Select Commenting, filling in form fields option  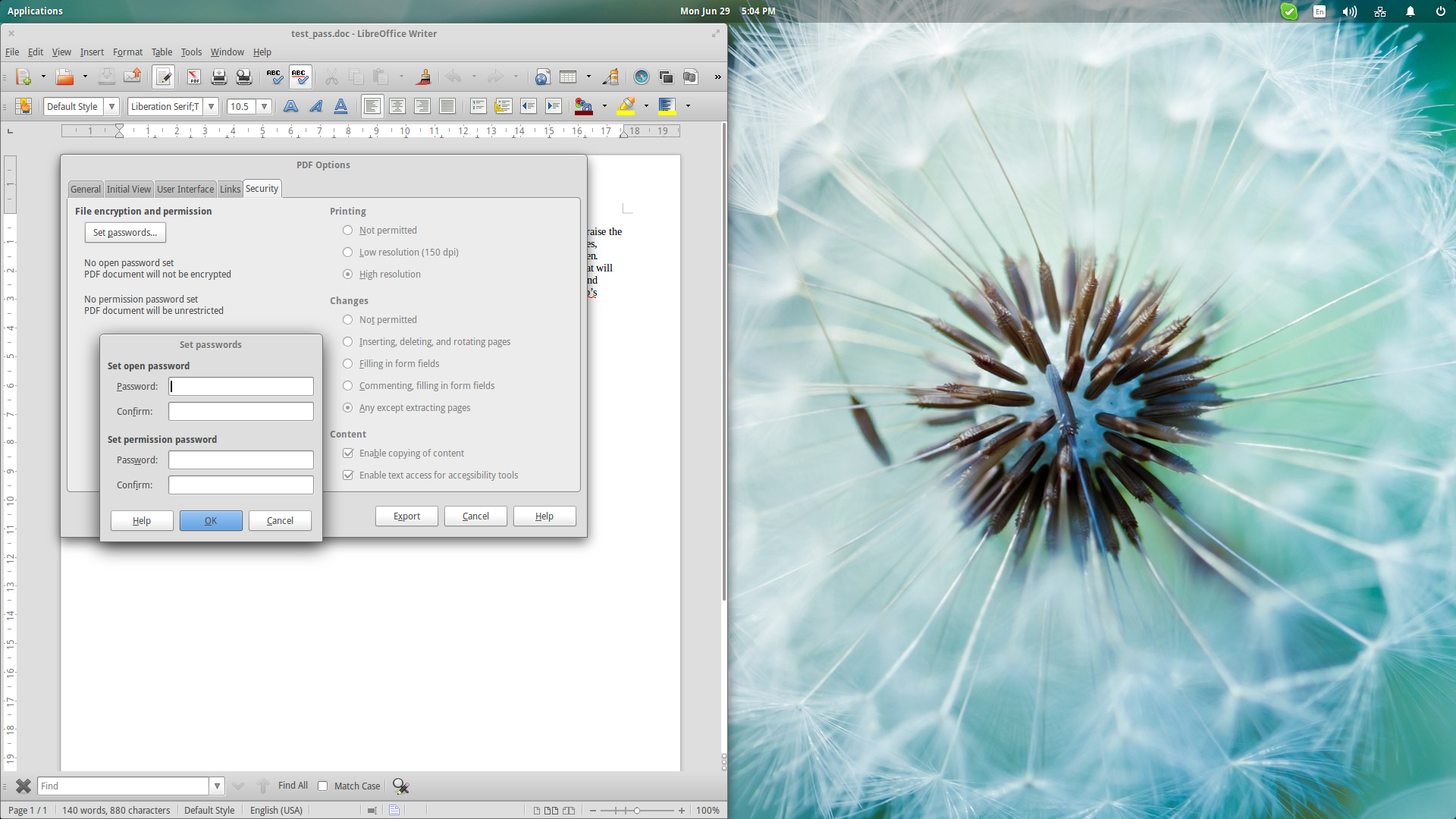click(x=347, y=386)
